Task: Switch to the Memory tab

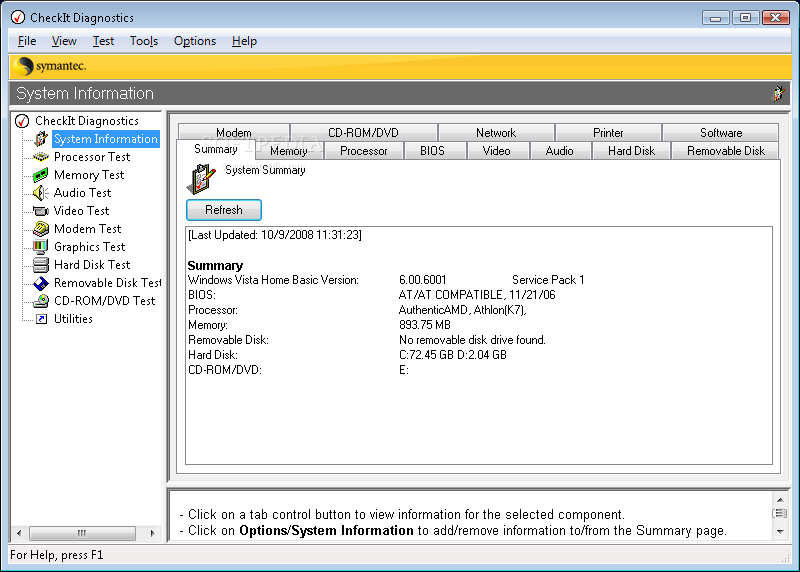Action: (289, 152)
